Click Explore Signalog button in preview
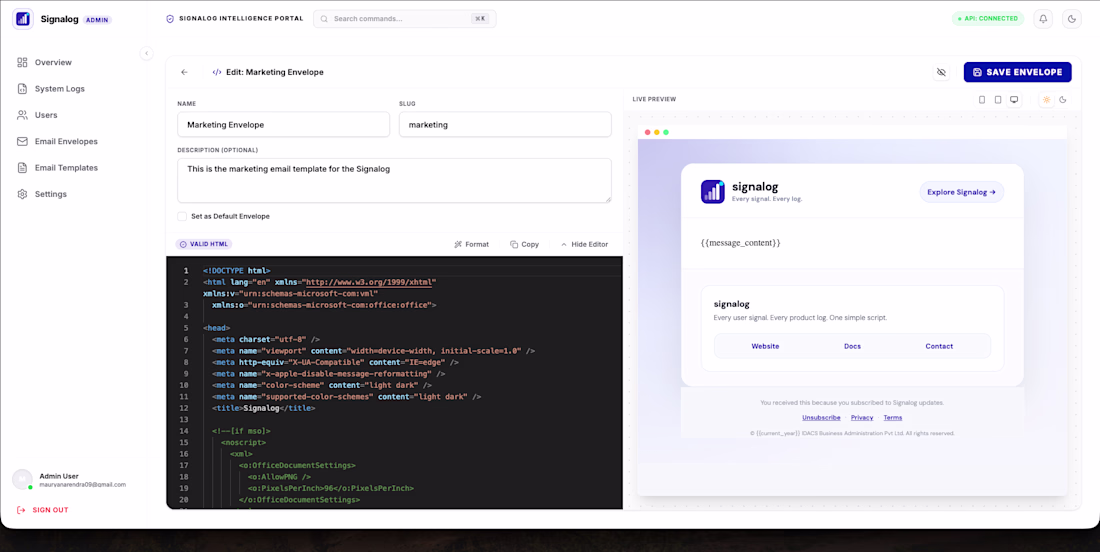Viewport: 1100px width, 552px height. (x=961, y=192)
